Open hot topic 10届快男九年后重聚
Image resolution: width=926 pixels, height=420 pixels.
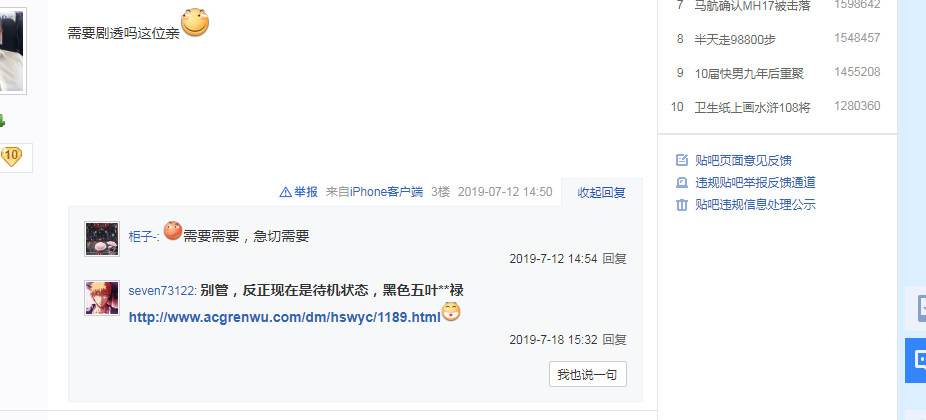point(749,74)
